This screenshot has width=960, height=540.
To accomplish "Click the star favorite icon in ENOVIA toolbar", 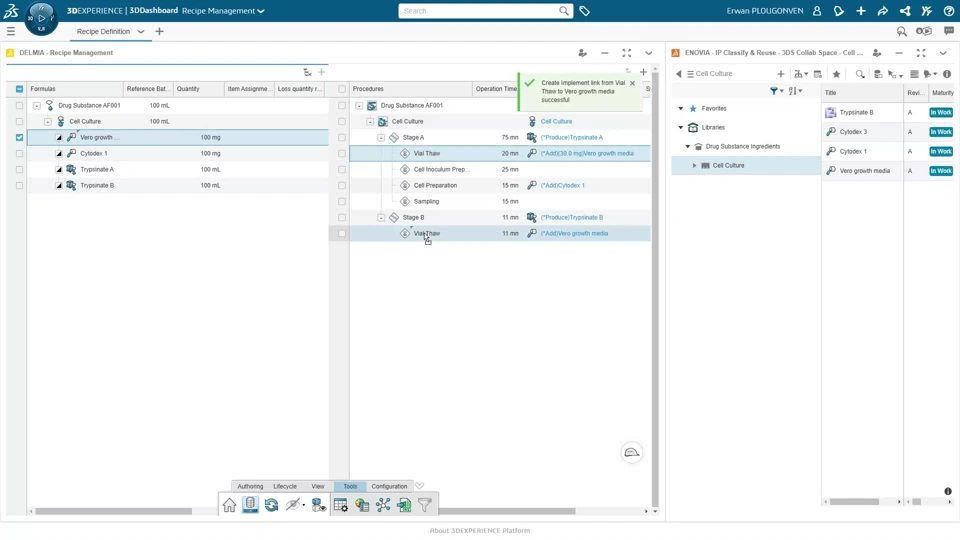I will [836, 74].
